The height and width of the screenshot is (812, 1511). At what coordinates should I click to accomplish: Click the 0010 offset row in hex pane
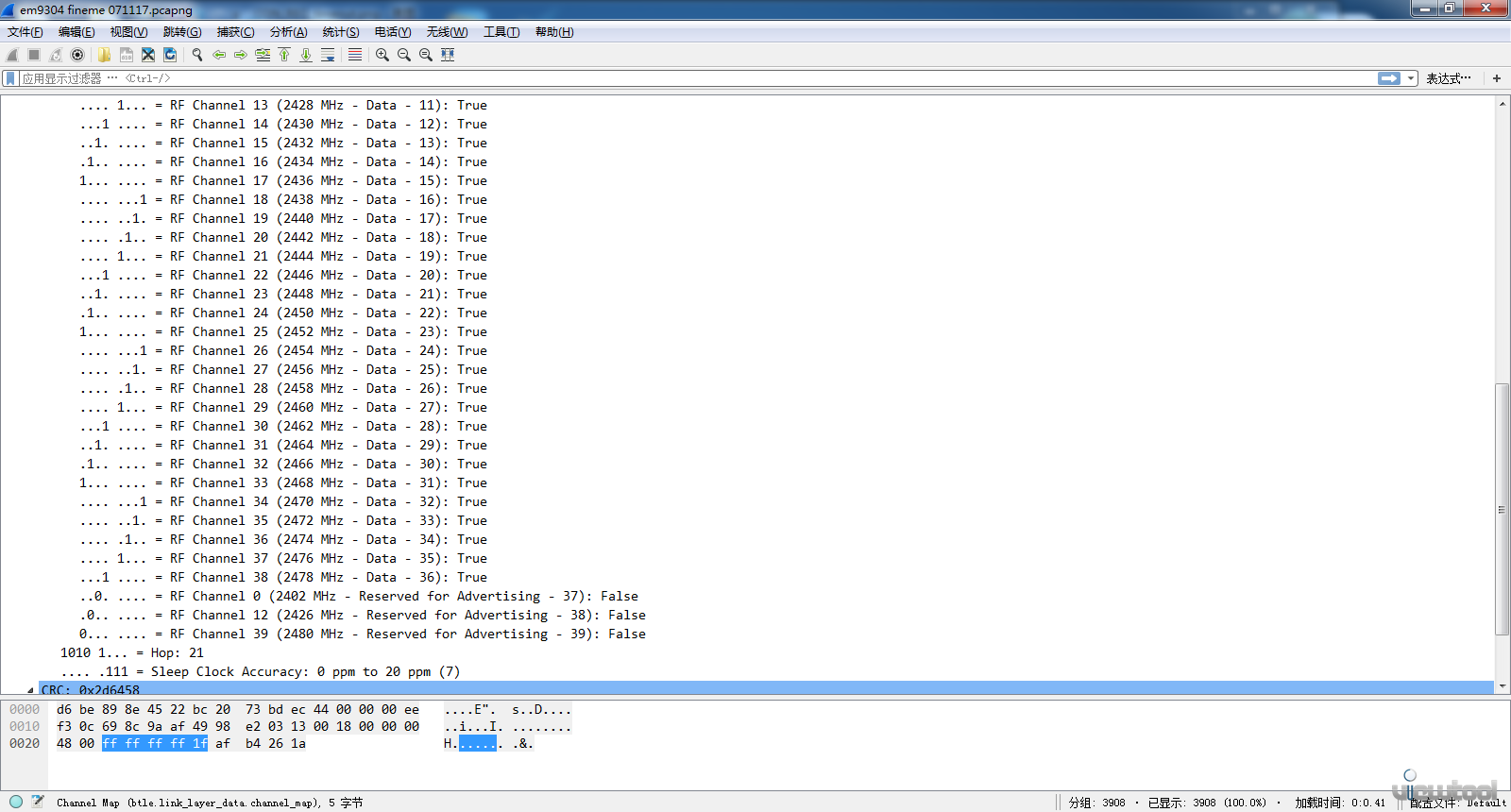click(25, 726)
